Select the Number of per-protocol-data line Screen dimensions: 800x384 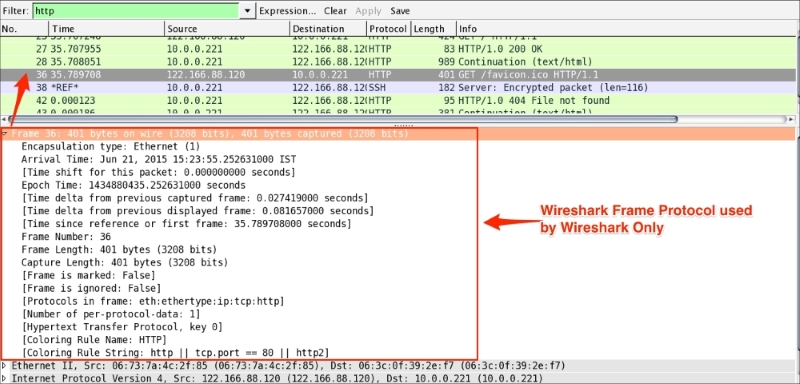111,314
